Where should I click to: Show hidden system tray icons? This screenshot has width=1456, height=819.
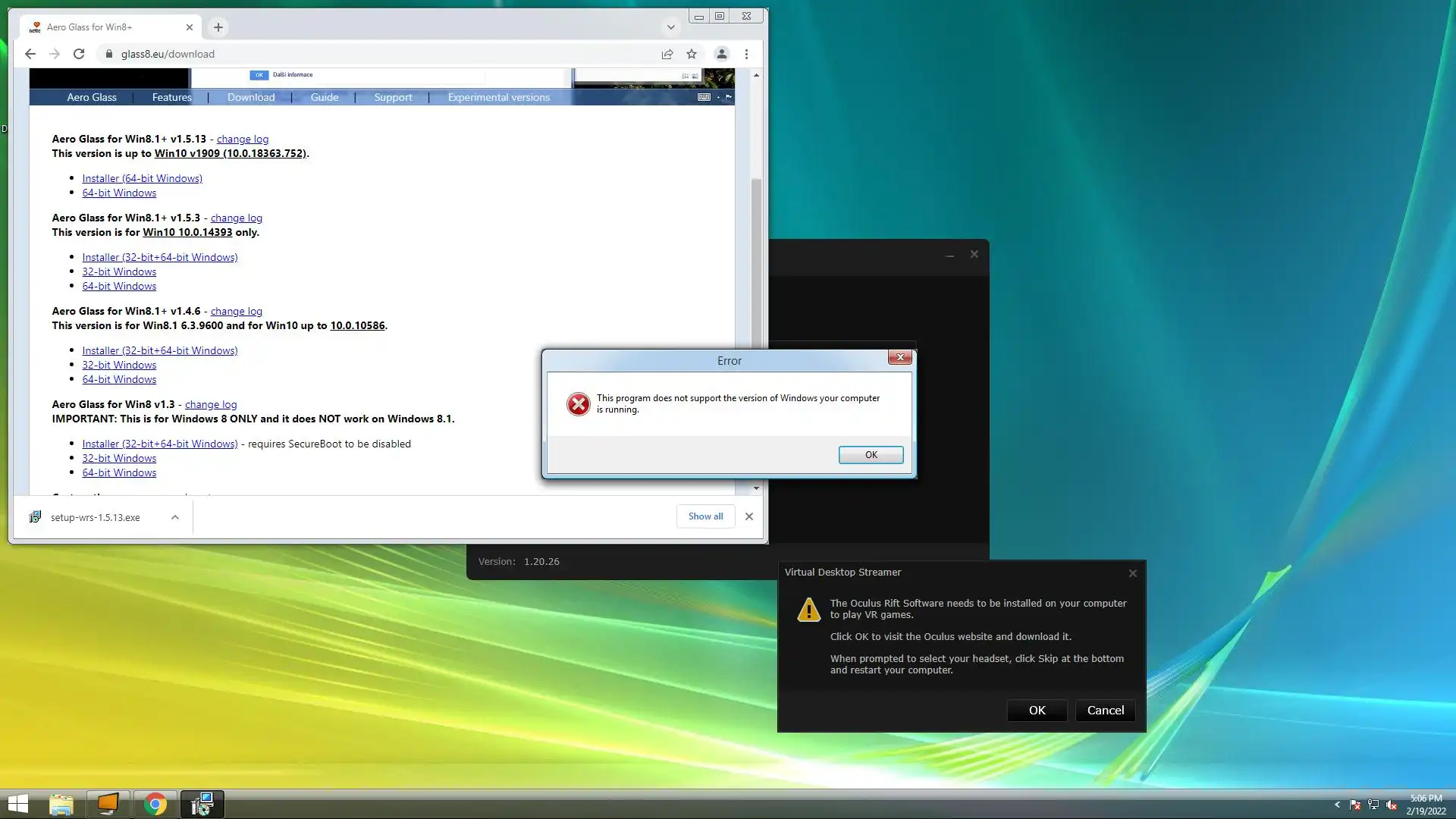(1337, 805)
